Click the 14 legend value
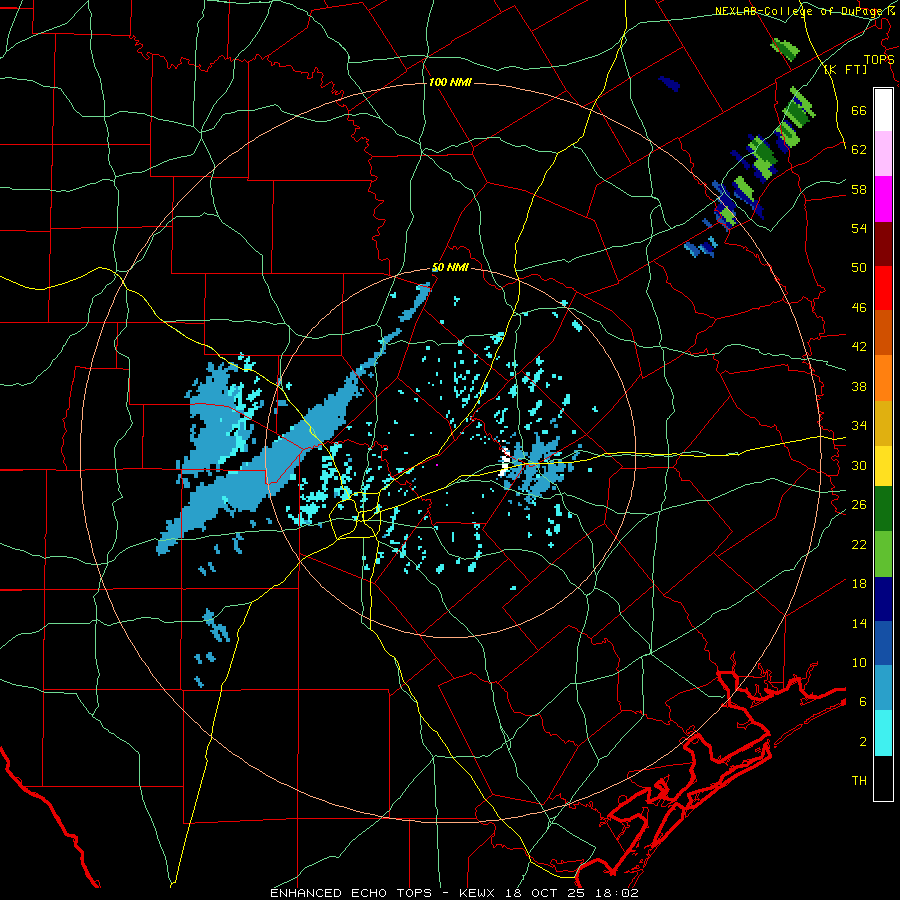This screenshot has width=900, height=900. (859, 623)
